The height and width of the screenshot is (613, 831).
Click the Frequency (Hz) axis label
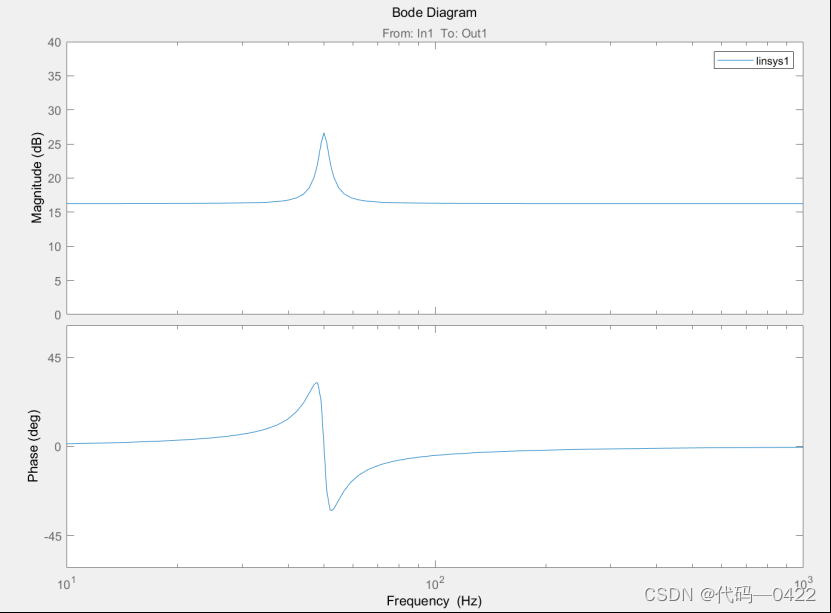[434, 601]
